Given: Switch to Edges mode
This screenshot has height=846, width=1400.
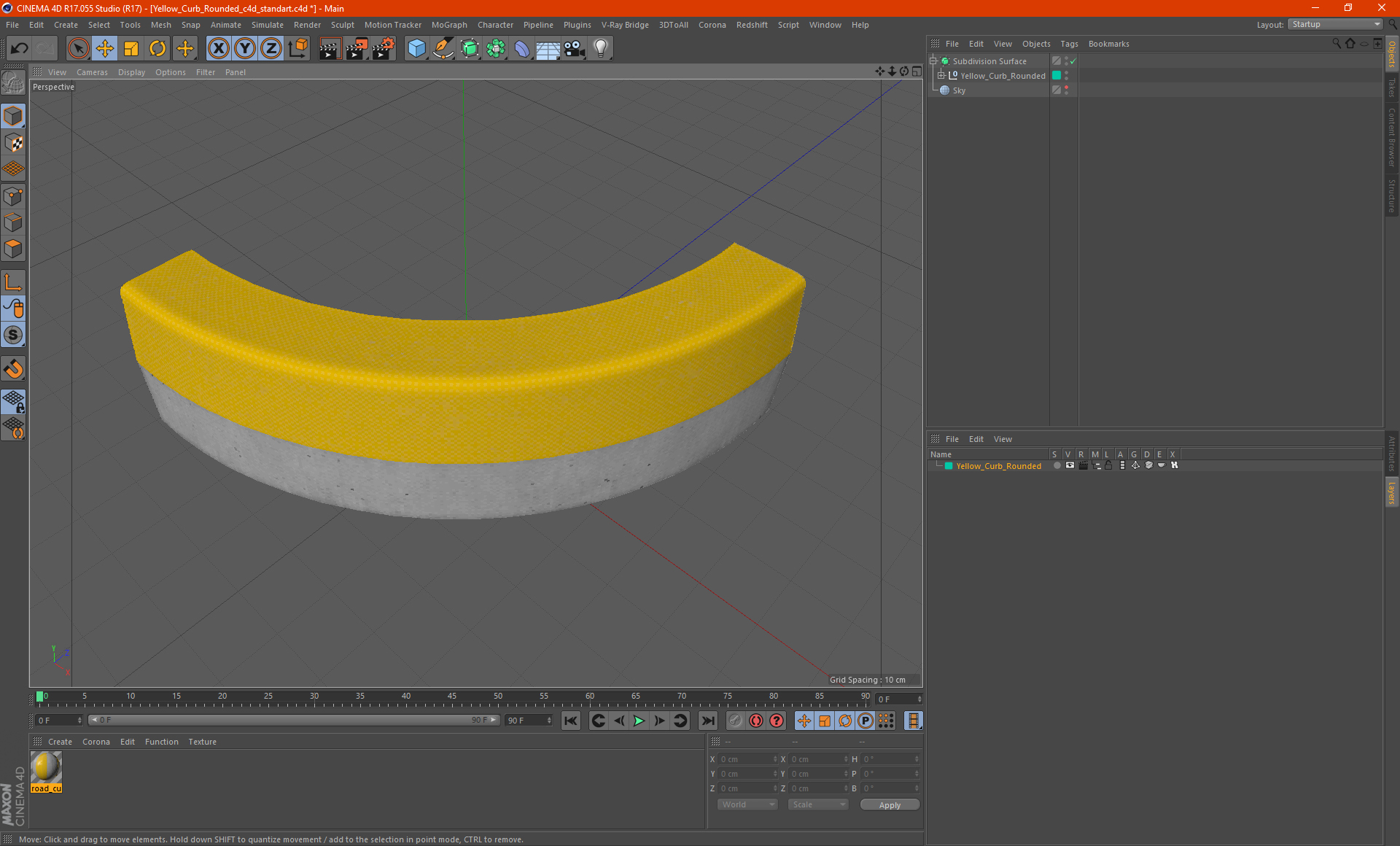Looking at the screenshot, I should [x=13, y=222].
